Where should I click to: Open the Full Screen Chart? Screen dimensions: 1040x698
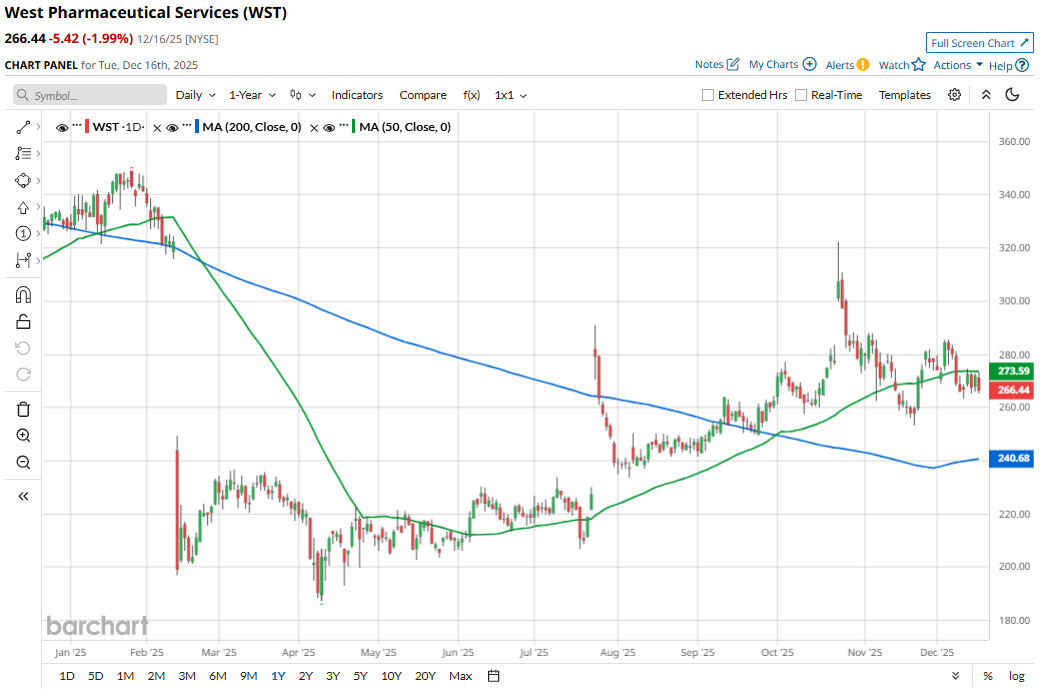pyautogui.click(x=980, y=42)
